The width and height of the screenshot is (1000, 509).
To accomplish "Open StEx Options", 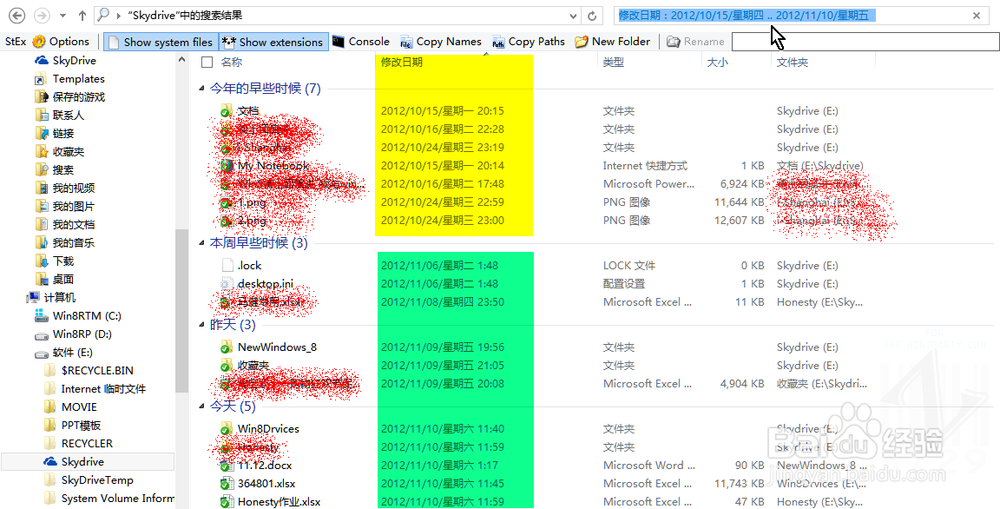I will 61,41.
